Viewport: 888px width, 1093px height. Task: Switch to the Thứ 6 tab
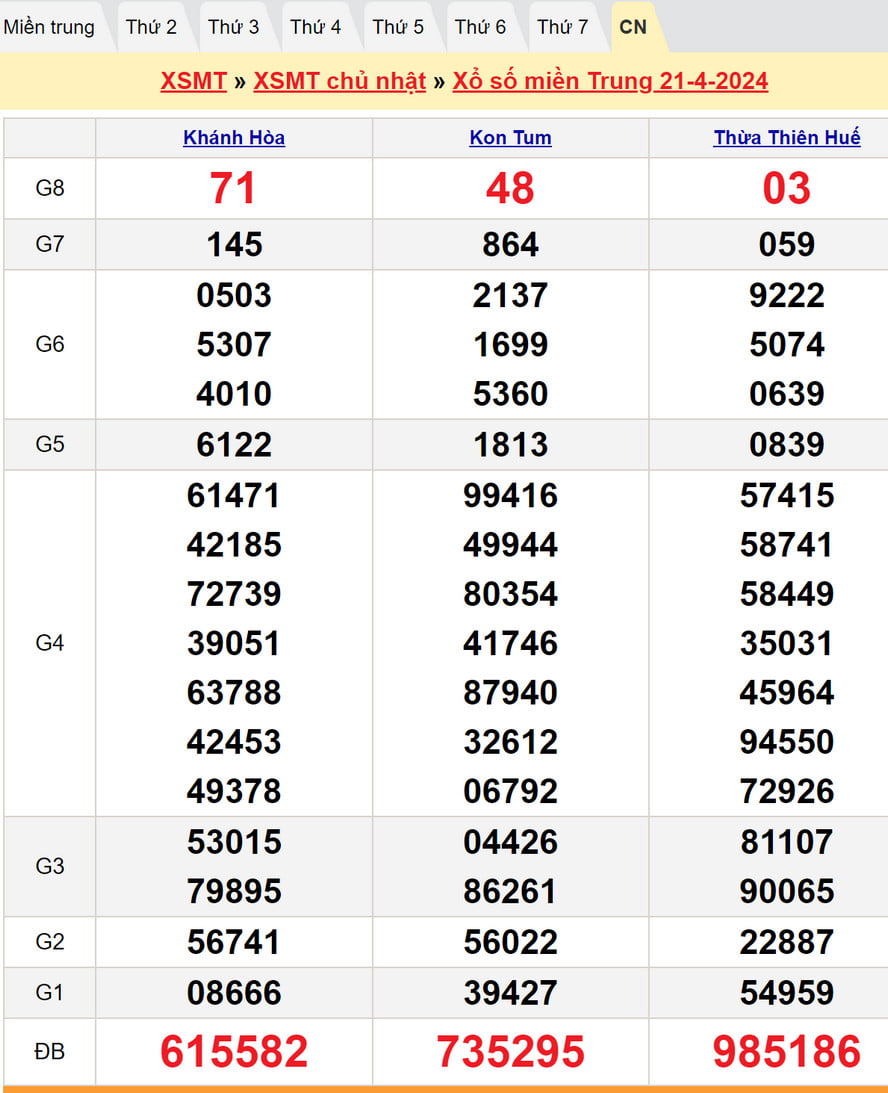(480, 27)
